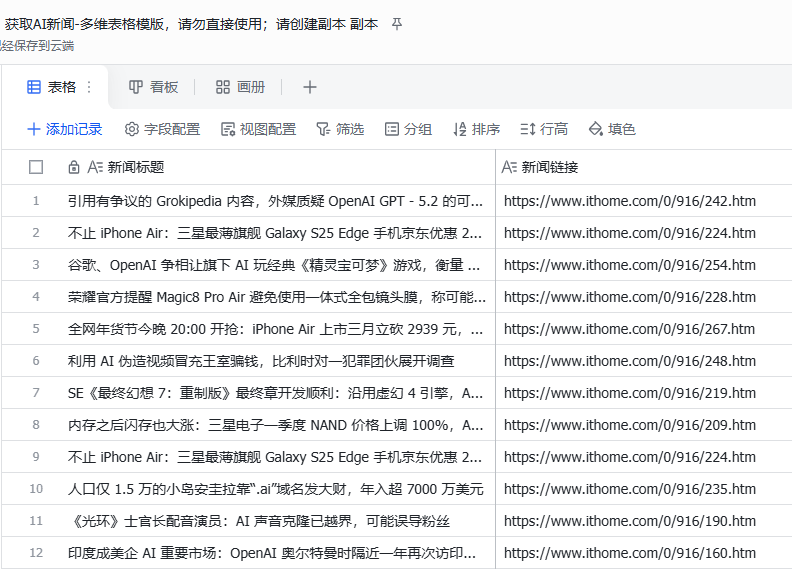Open the 行高 row height option
792x569 pixels.
(544, 129)
